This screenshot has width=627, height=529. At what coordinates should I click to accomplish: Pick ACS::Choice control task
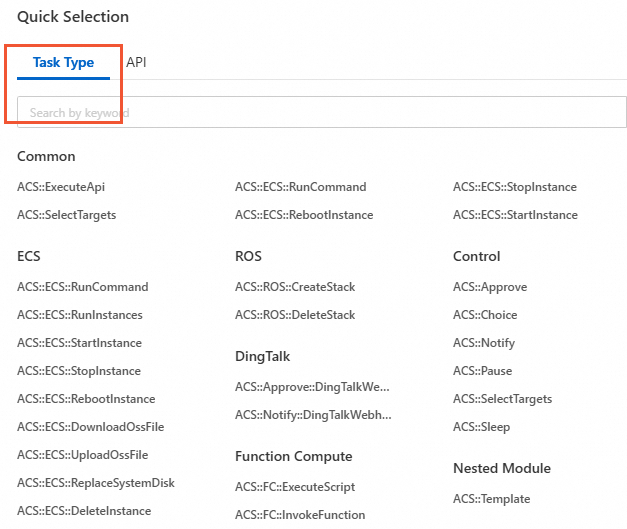(x=485, y=315)
